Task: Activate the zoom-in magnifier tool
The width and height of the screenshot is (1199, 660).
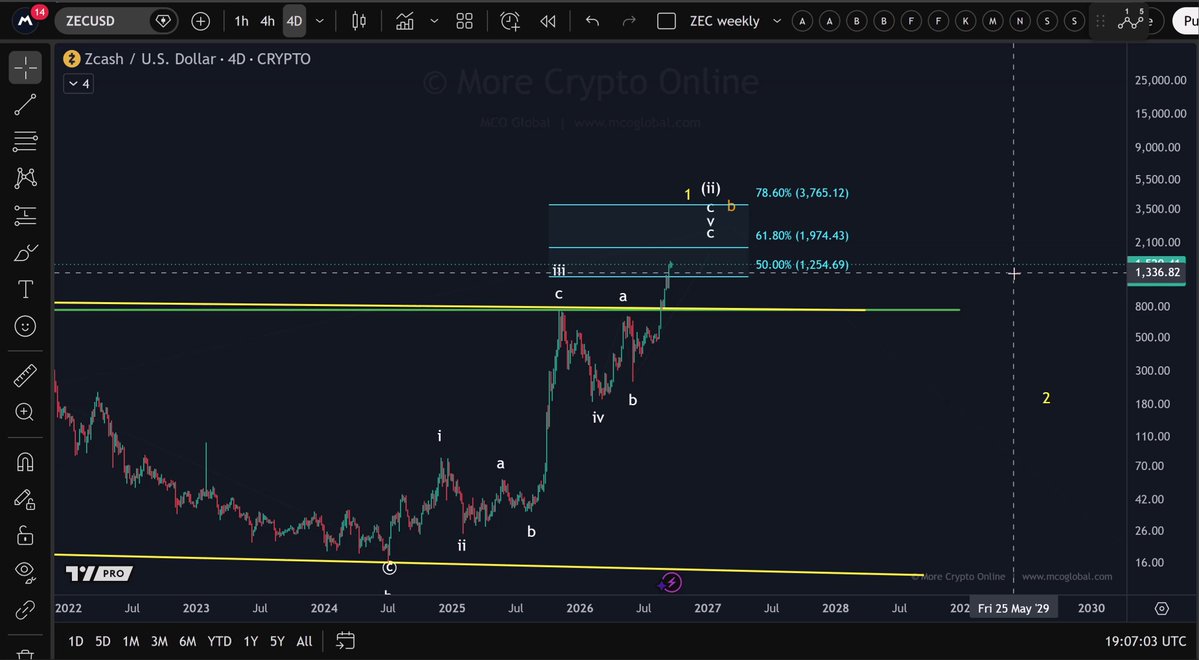Action: [x=25, y=412]
